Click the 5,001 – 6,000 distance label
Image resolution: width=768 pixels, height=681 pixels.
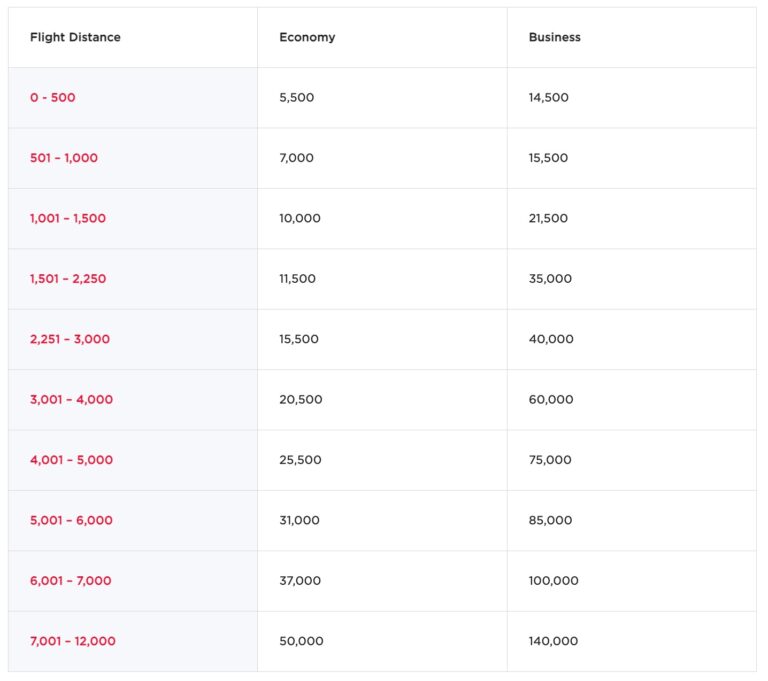pos(71,520)
